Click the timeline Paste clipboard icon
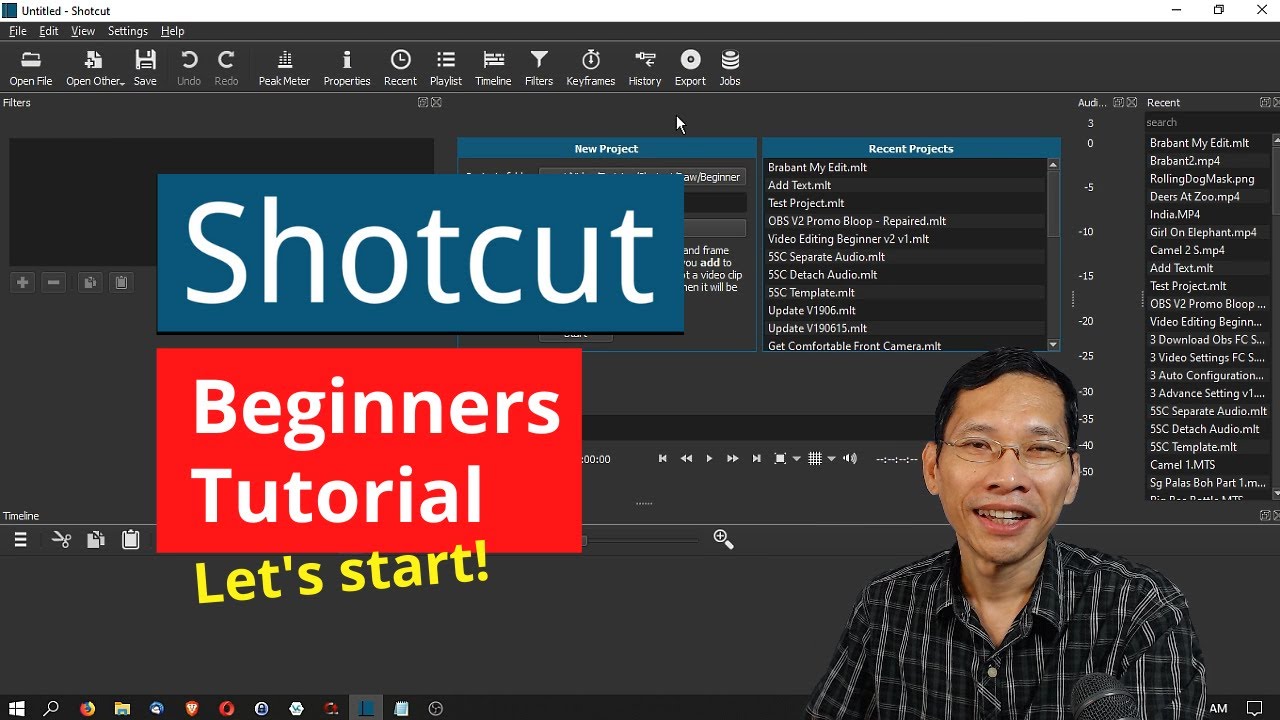Image resolution: width=1280 pixels, height=720 pixels. [130, 540]
